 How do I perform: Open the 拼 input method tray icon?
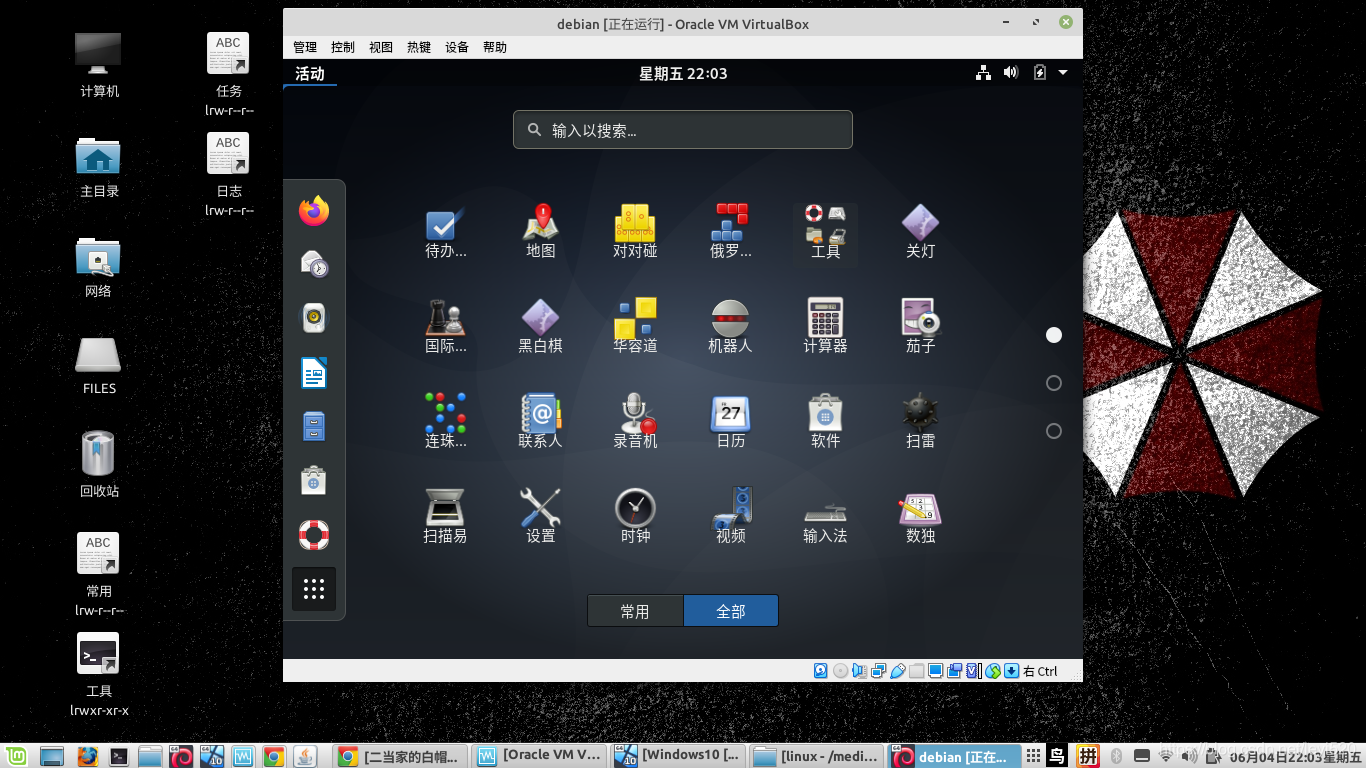click(x=1088, y=756)
